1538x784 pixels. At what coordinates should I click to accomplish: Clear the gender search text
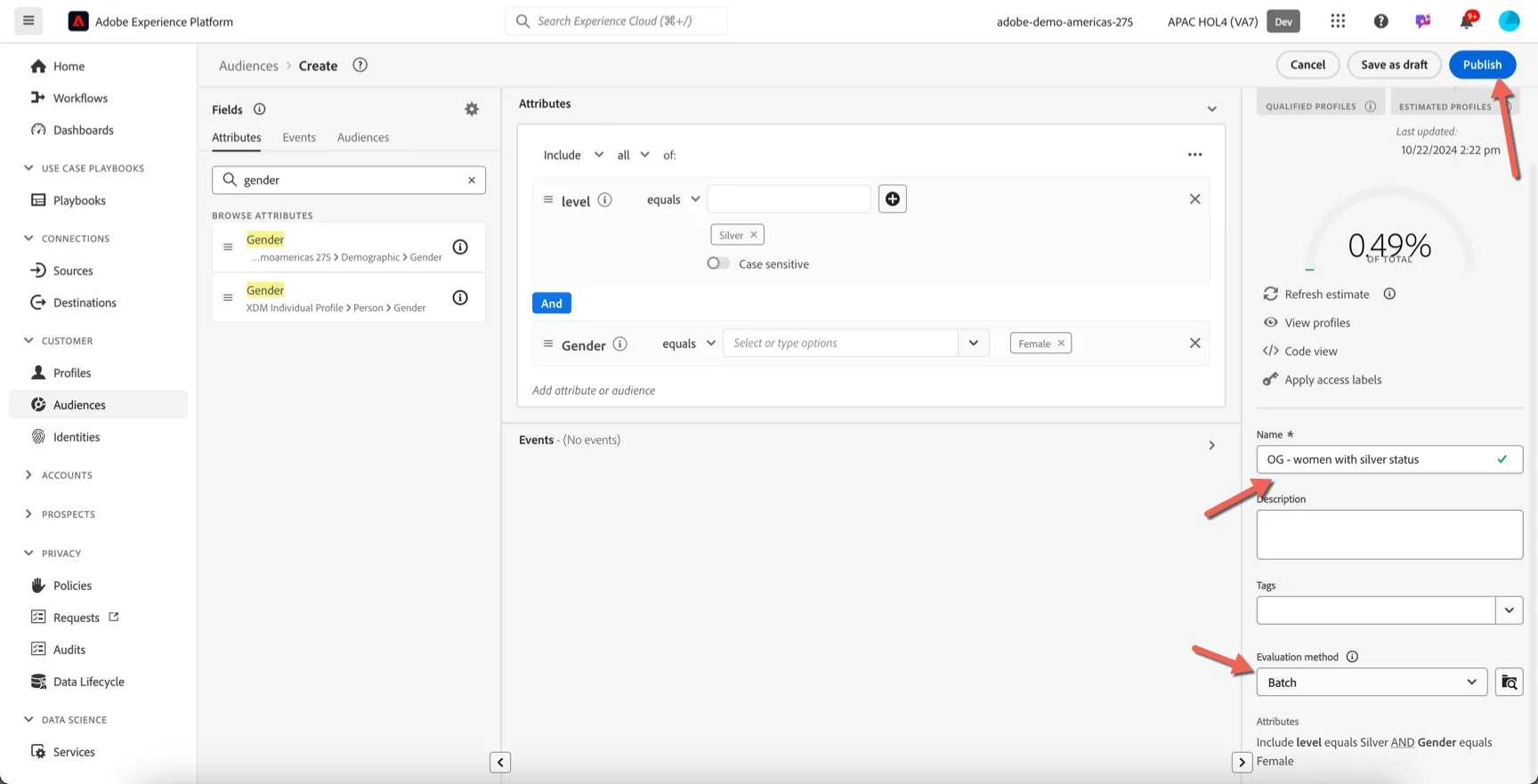coord(472,180)
